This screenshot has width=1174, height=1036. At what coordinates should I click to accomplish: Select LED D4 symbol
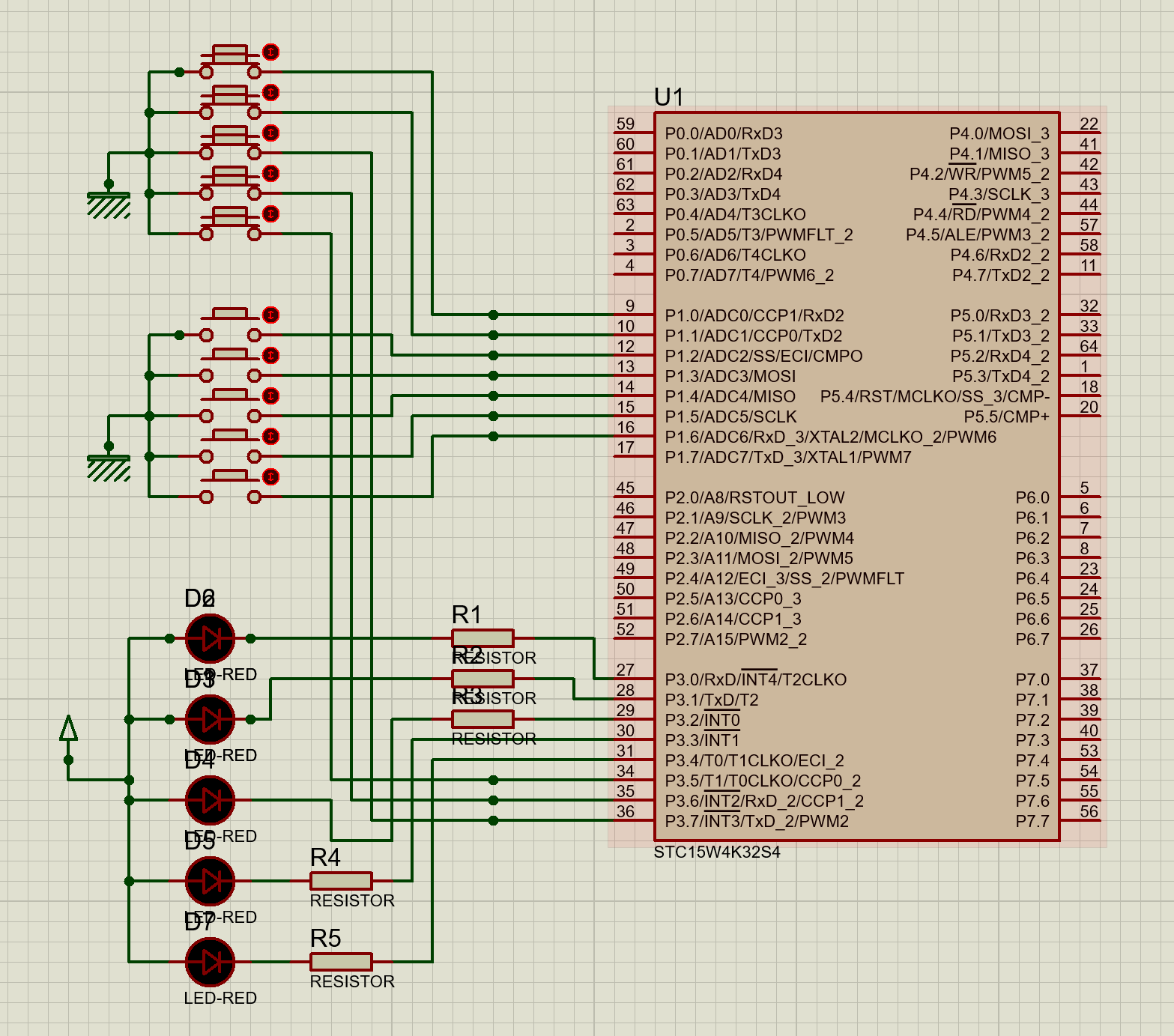[x=211, y=800]
